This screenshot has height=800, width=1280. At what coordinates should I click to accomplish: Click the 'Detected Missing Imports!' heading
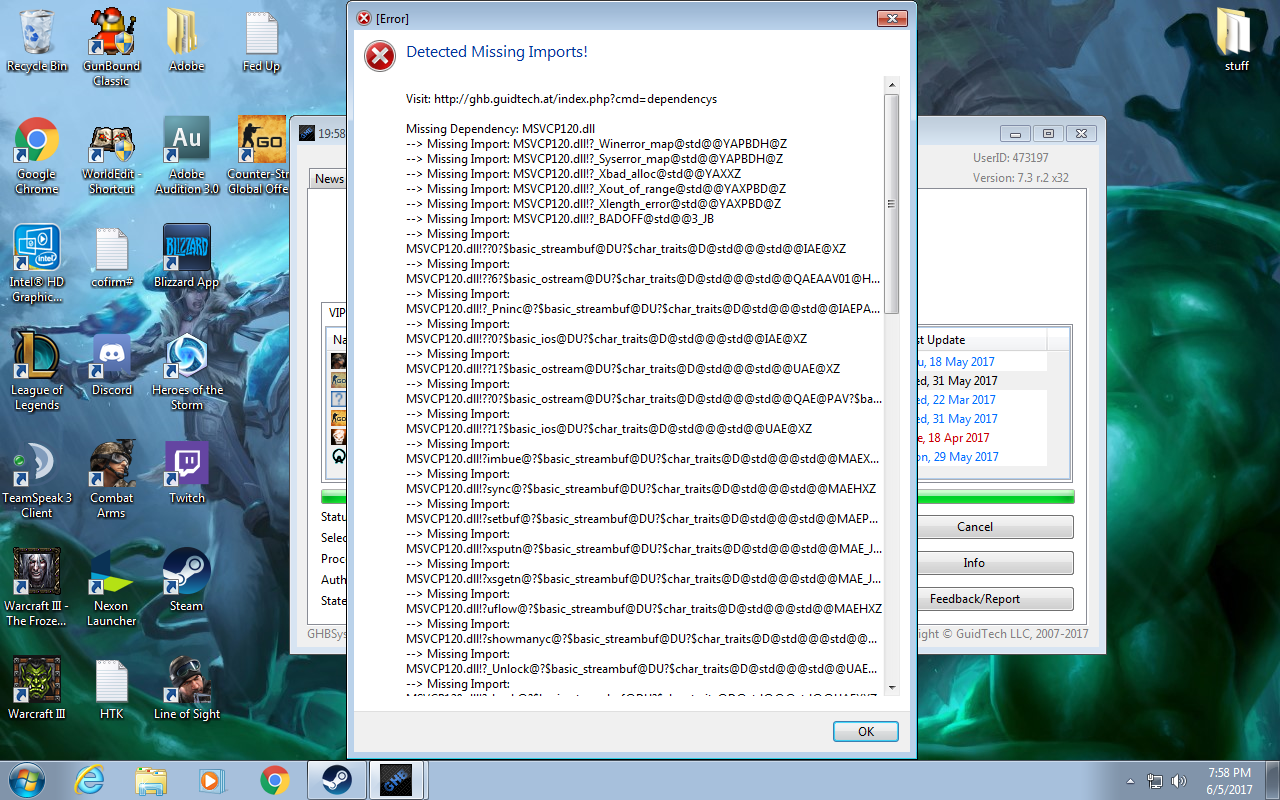point(497,52)
